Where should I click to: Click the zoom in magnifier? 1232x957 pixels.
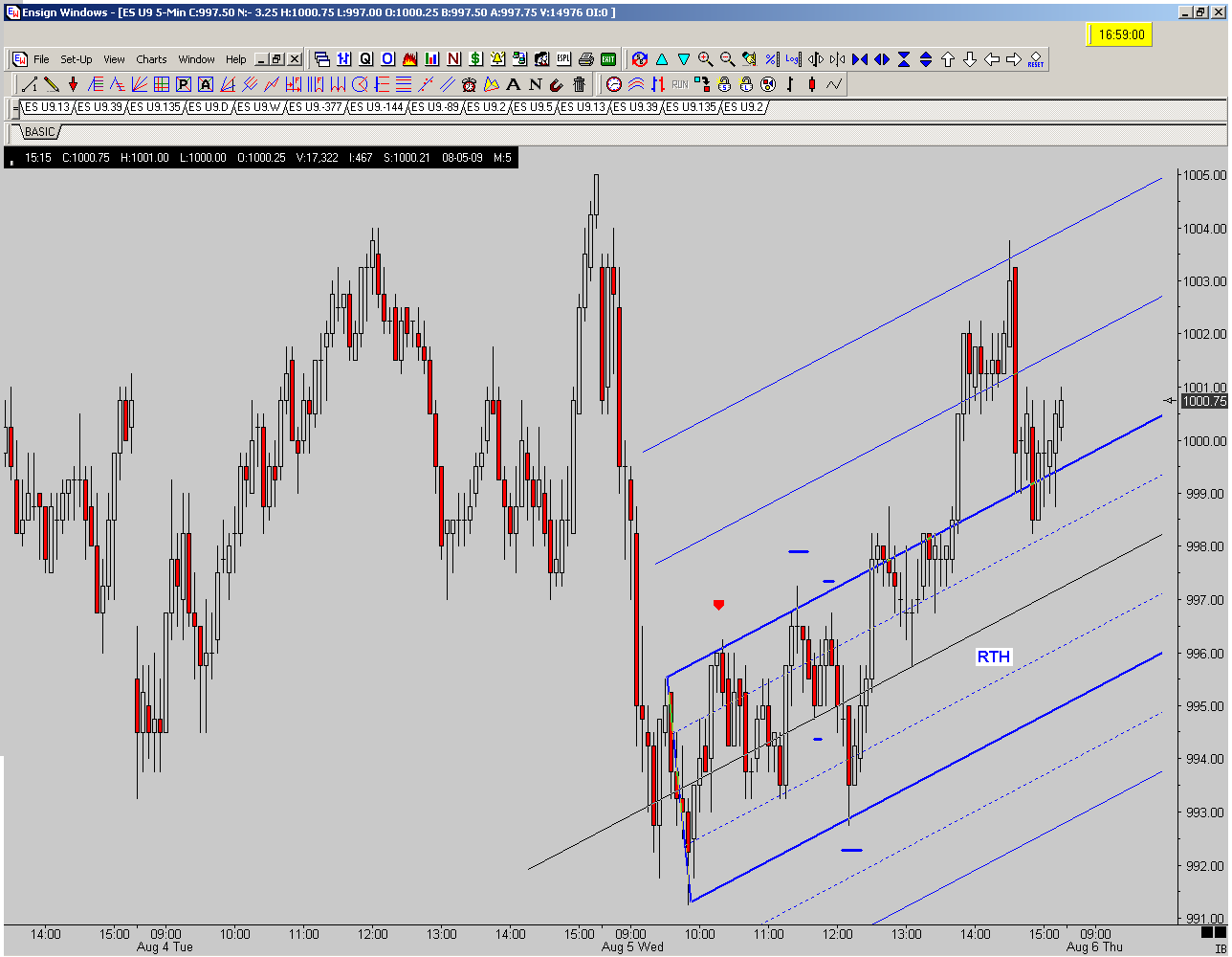pyautogui.click(x=706, y=59)
